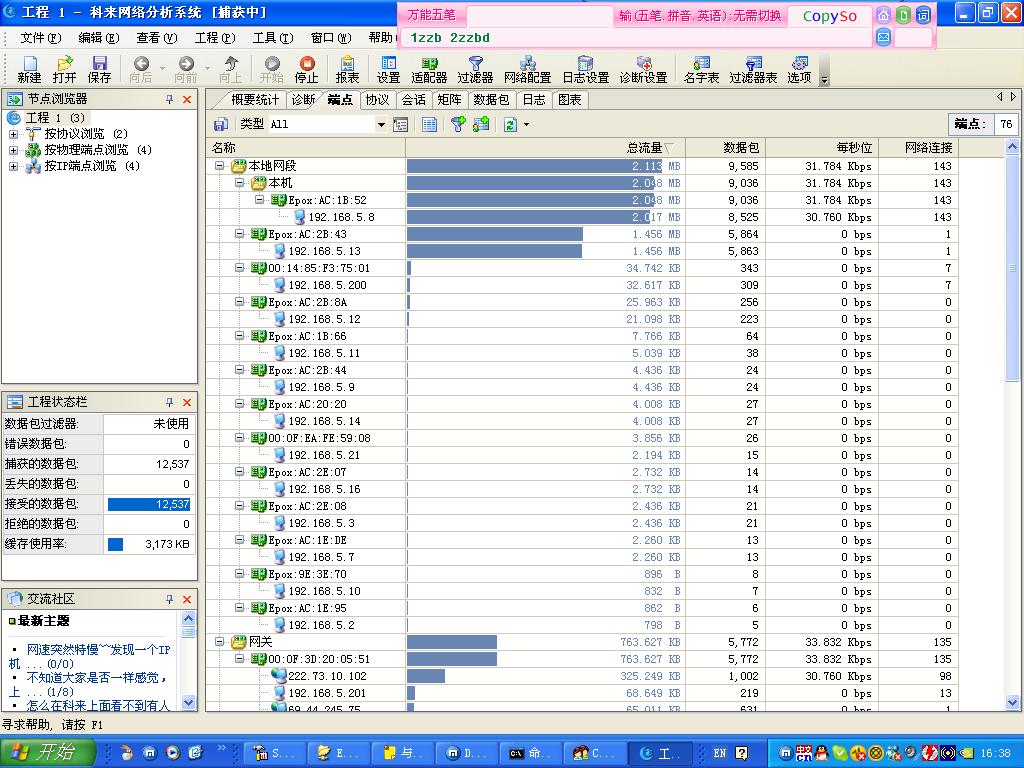This screenshot has height=768, width=1024.
Task: Click the 诊断设置 diagnosis settings icon
Action: [643, 69]
